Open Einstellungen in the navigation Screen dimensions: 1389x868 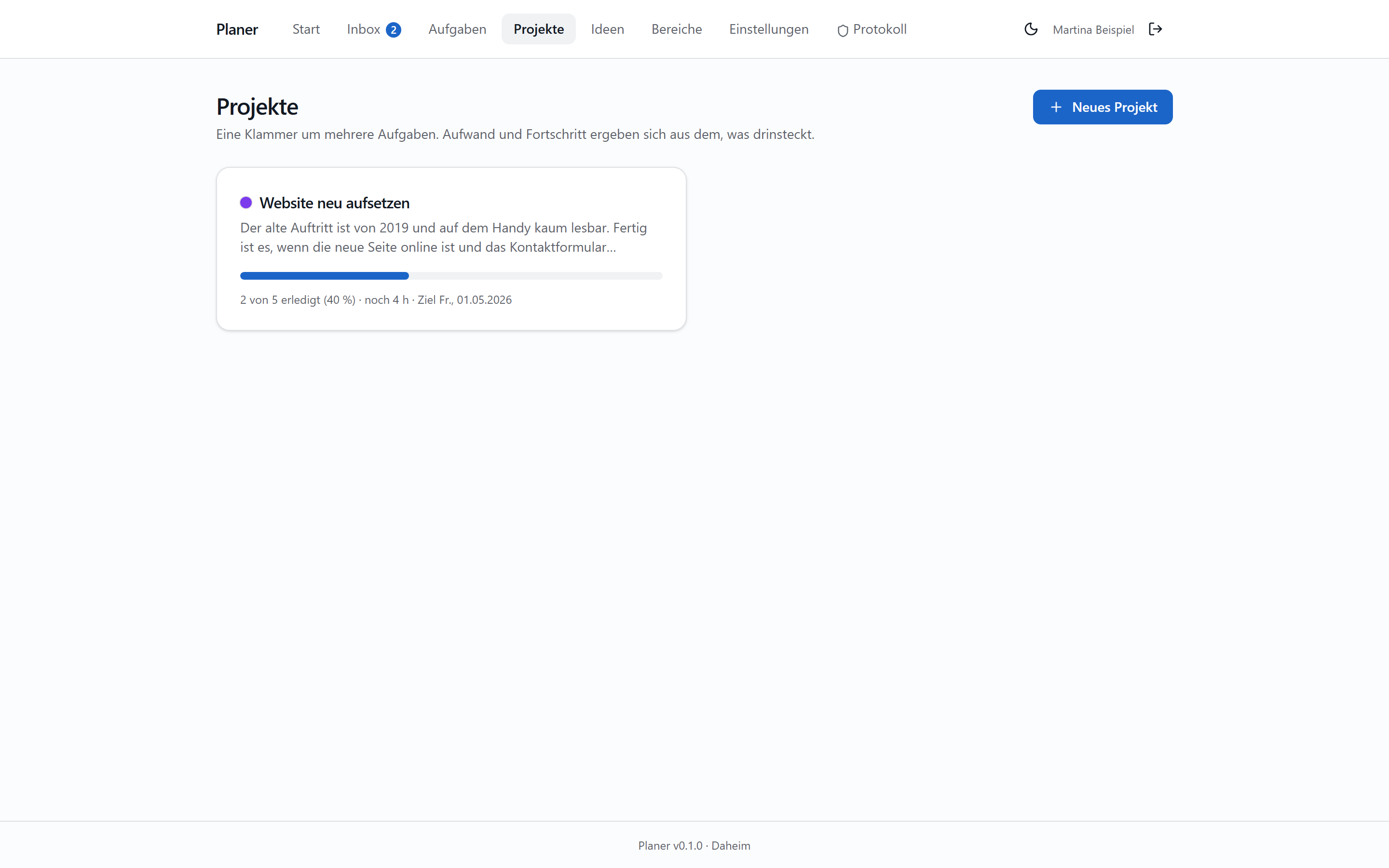[769, 29]
